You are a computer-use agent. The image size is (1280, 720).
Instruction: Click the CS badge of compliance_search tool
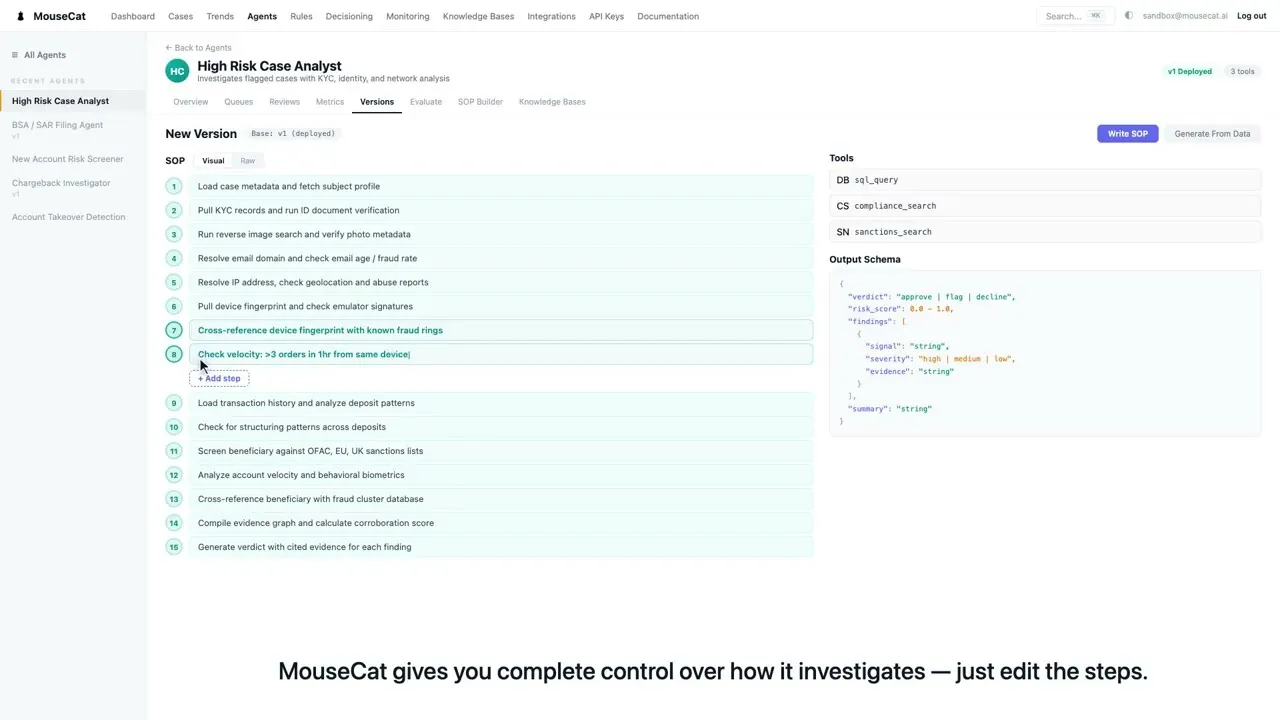(843, 206)
